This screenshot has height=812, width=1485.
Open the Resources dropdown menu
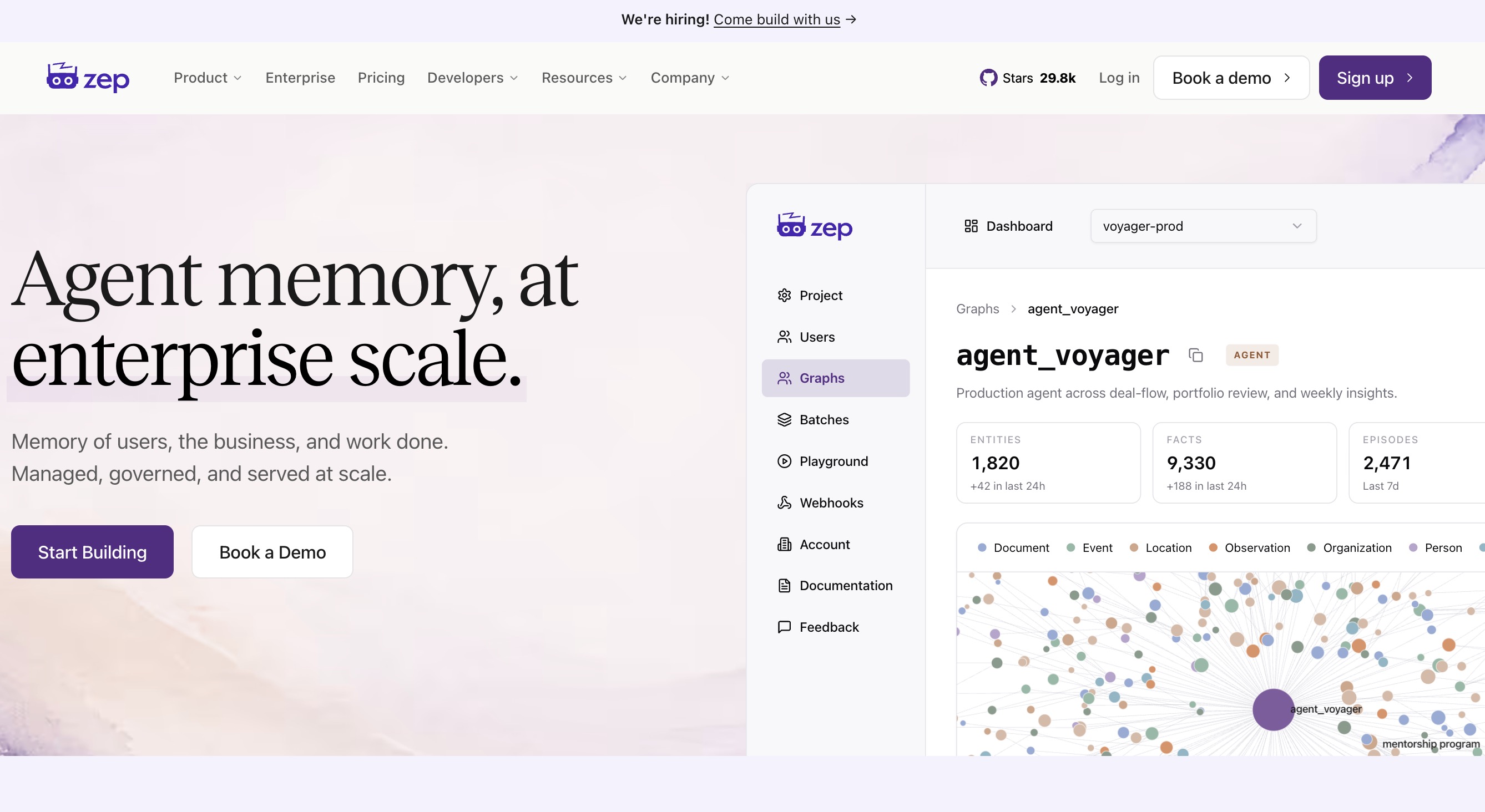point(584,78)
